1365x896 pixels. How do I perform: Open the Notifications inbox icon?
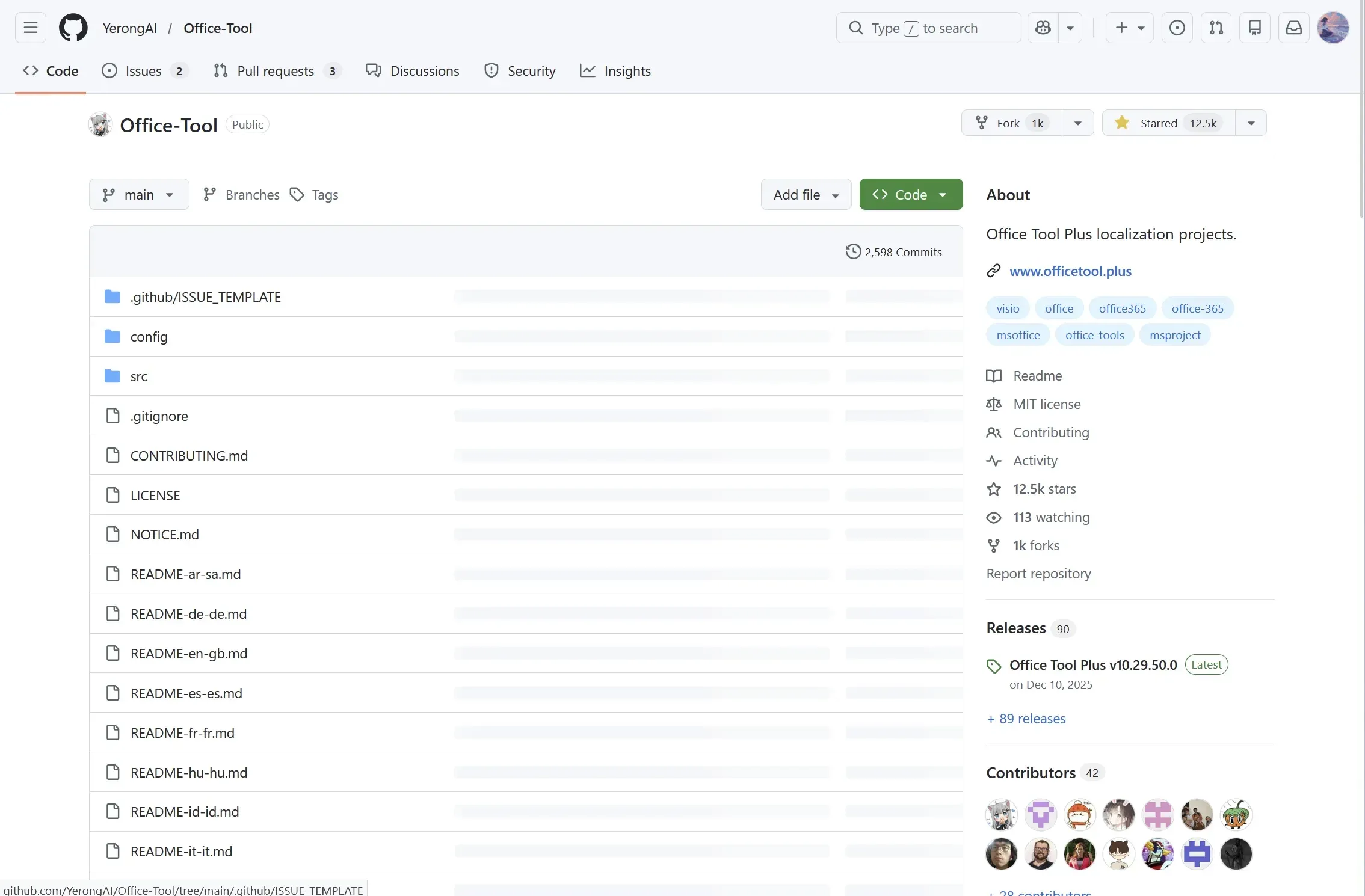[1294, 28]
